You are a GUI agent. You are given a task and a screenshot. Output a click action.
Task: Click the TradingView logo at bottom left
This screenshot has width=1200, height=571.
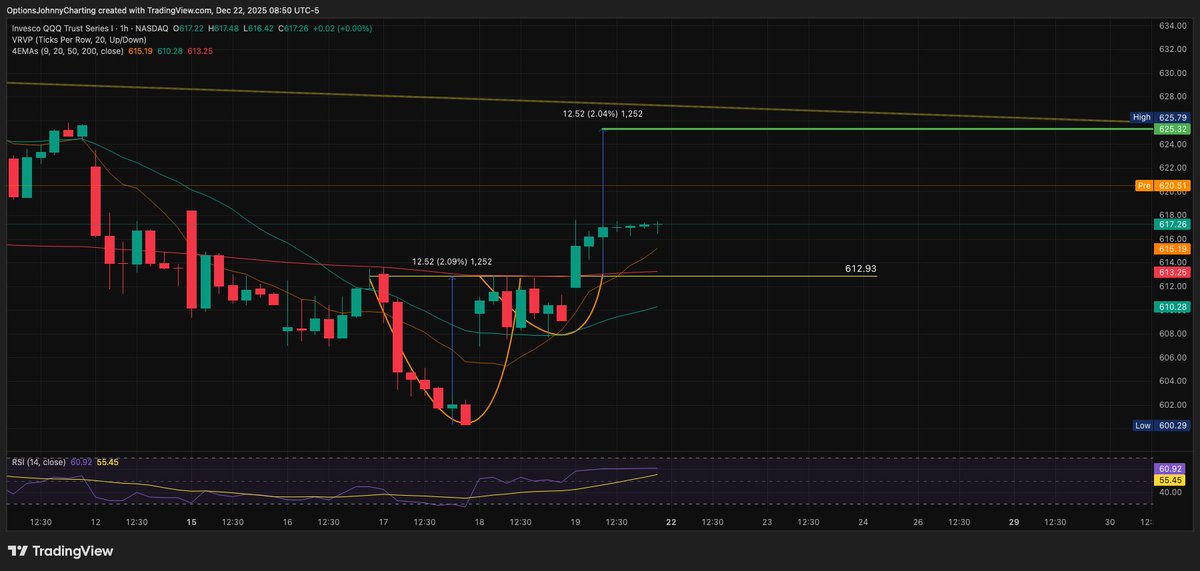[60, 550]
